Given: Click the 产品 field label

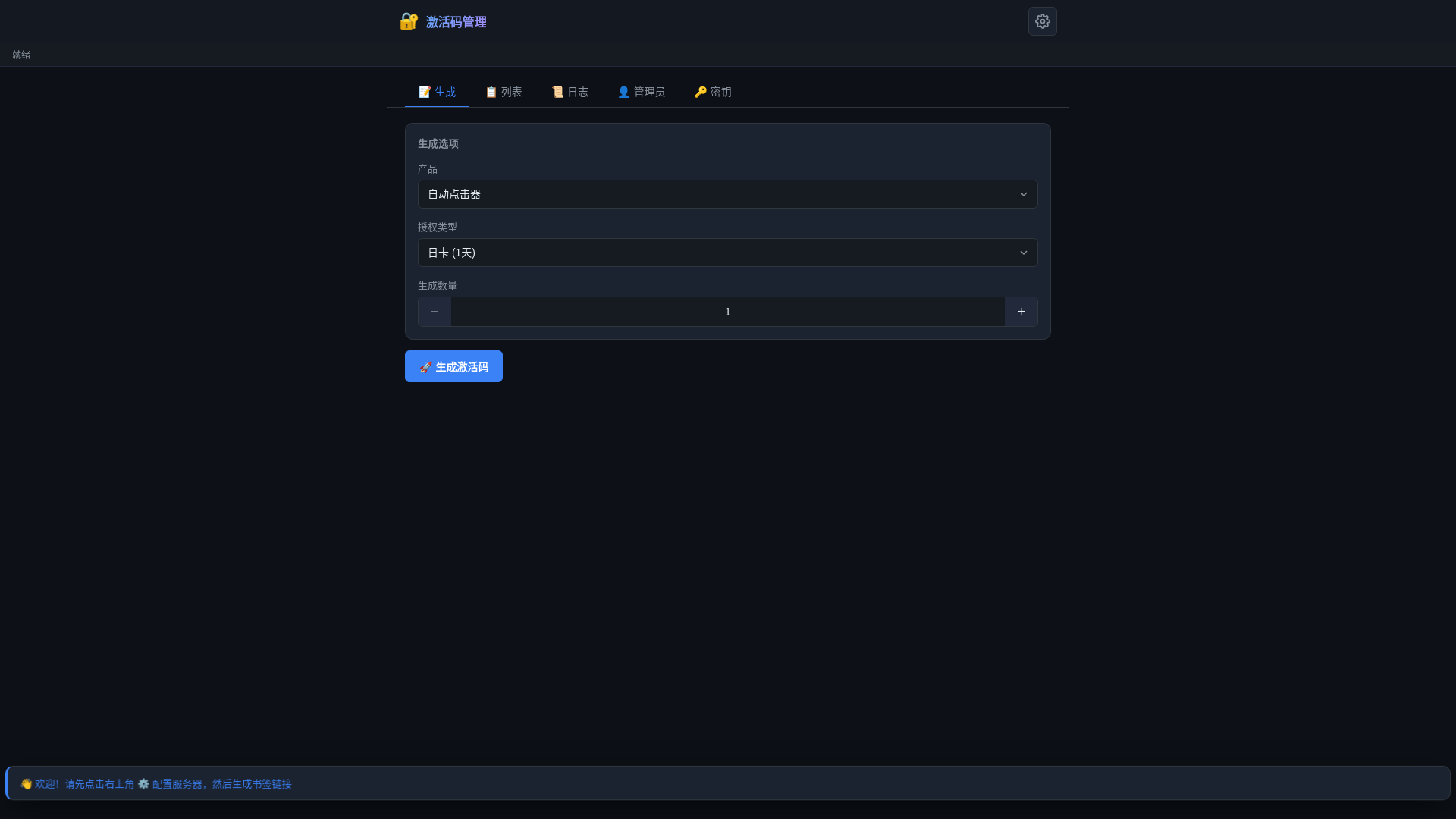Looking at the screenshot, I should click(428, 169).
